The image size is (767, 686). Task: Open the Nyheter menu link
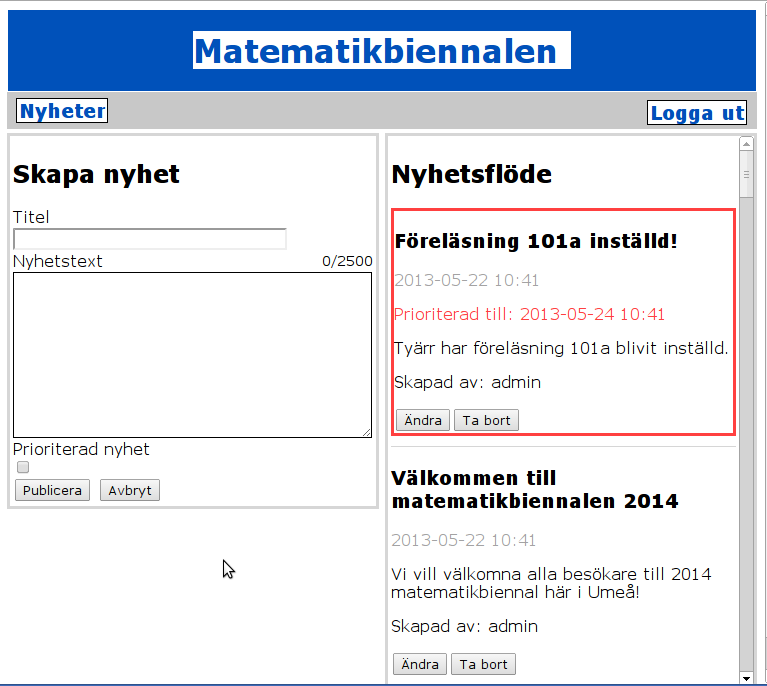(x=62, y=111)
